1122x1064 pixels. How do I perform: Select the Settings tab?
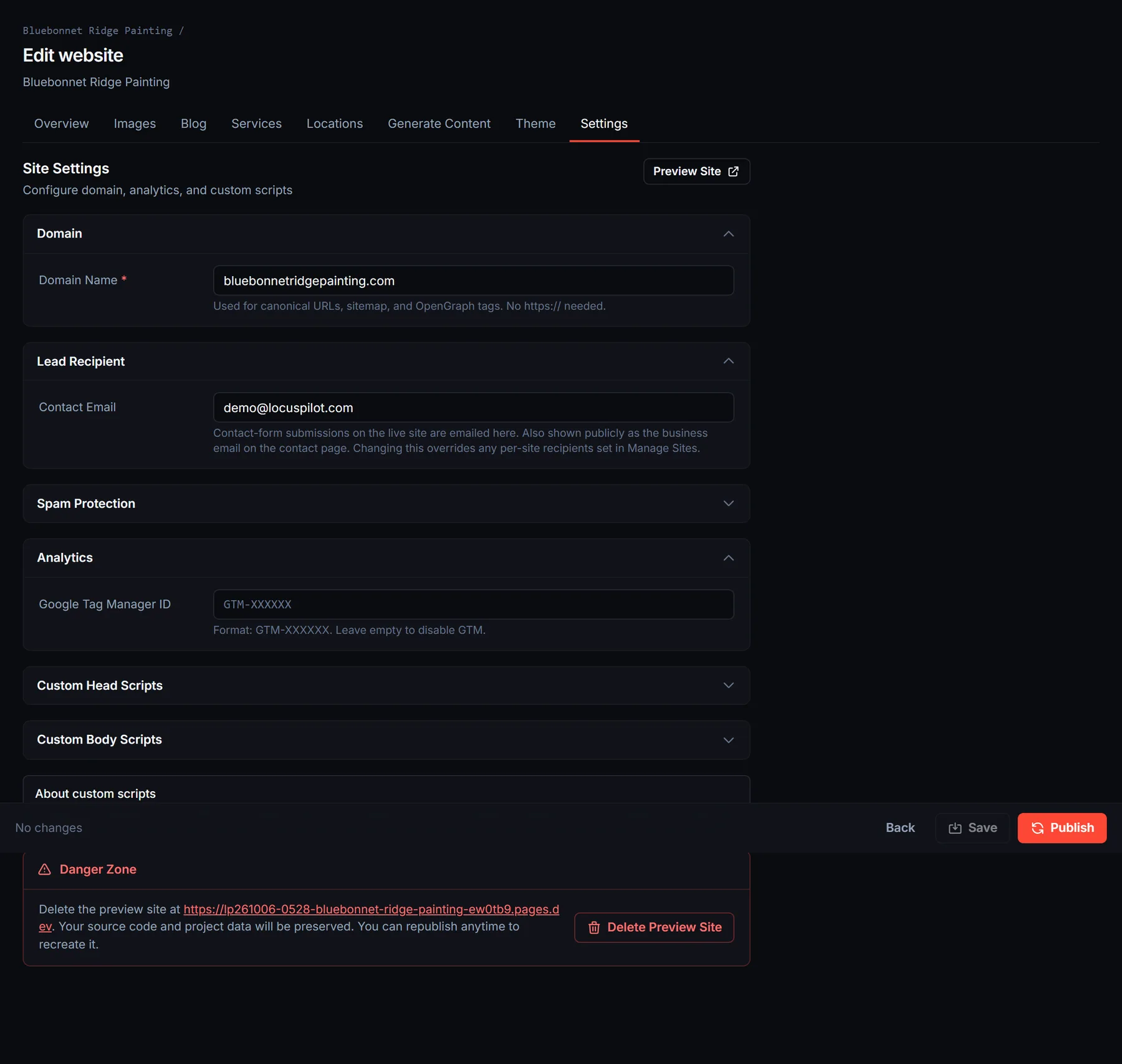click(x=604, y=123)
